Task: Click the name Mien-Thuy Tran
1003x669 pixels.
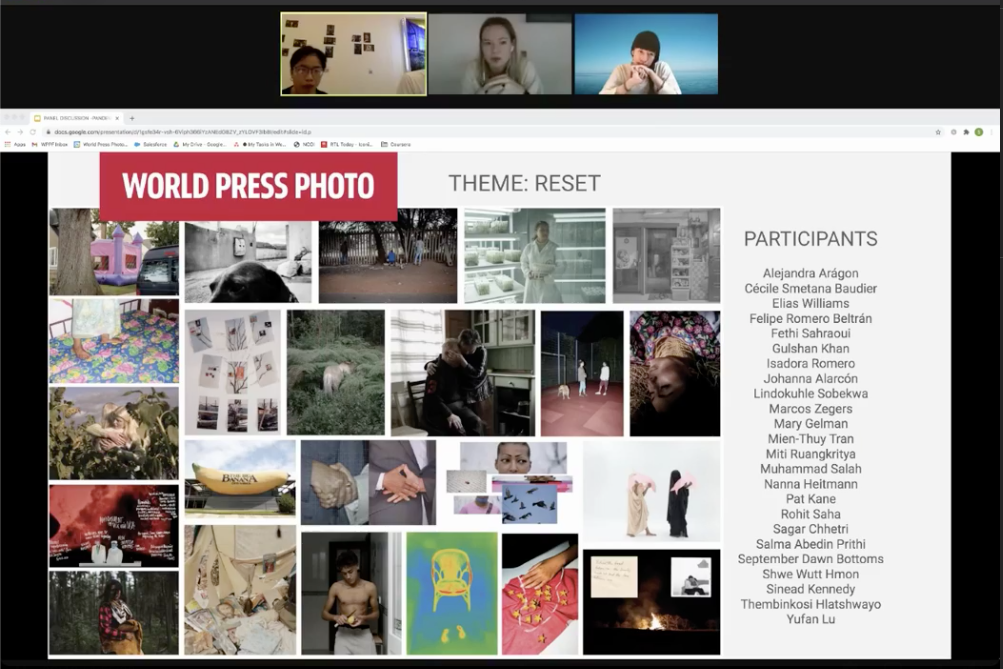Action: [810, 439]
